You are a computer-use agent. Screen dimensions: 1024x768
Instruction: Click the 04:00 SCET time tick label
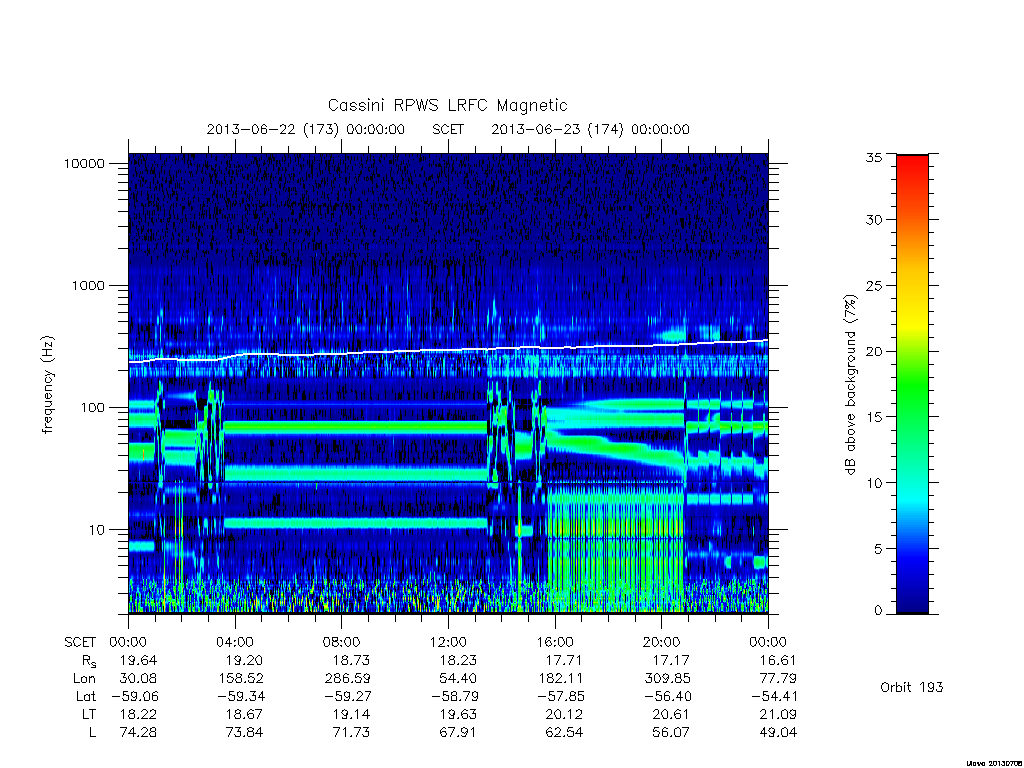(x=234, y=642)
